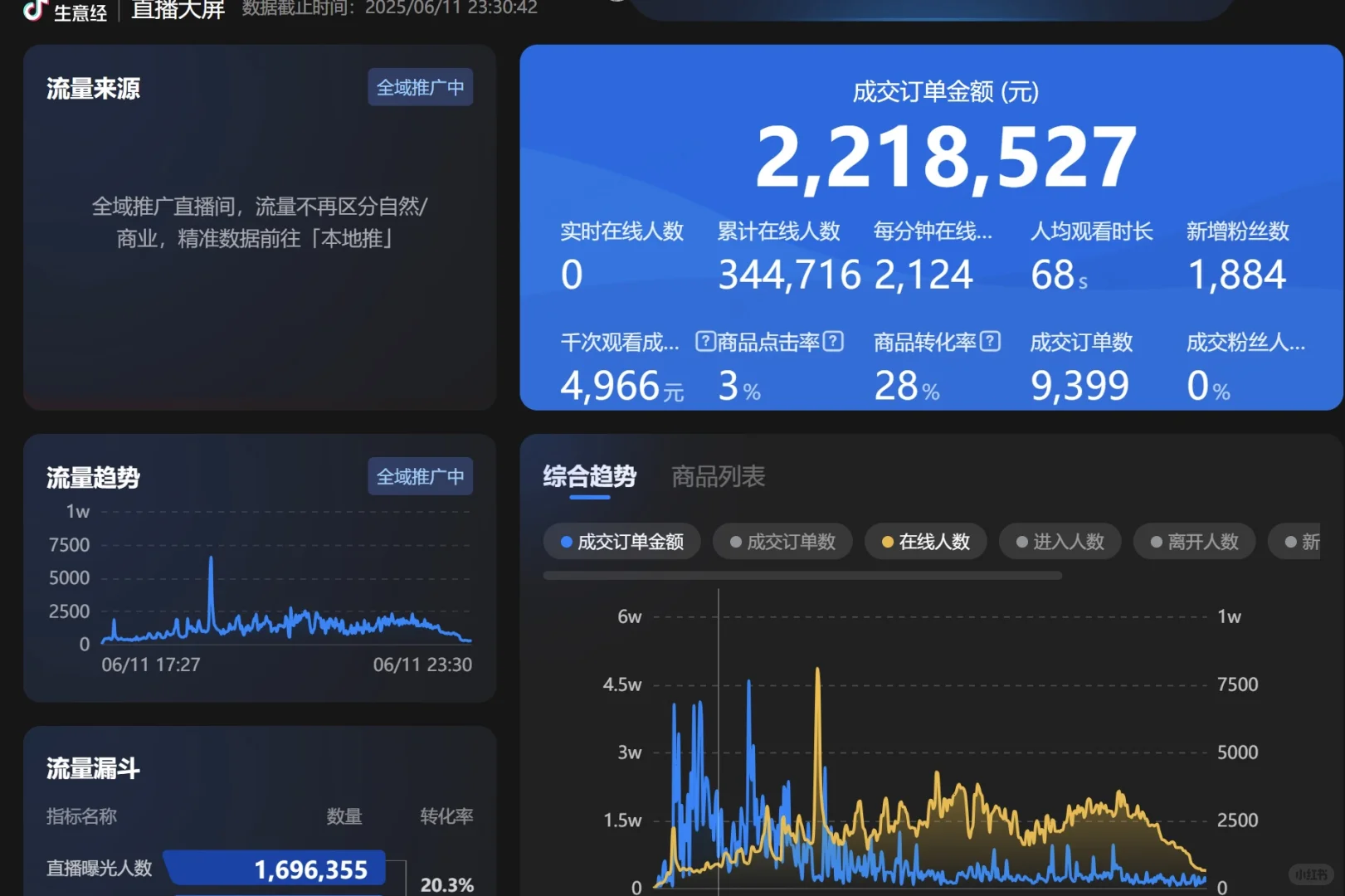Image resolution: width=1345 pixels, height=896 pixels.
Task: Click the 2,124 per-minute online value
Action: click(923, 275)
